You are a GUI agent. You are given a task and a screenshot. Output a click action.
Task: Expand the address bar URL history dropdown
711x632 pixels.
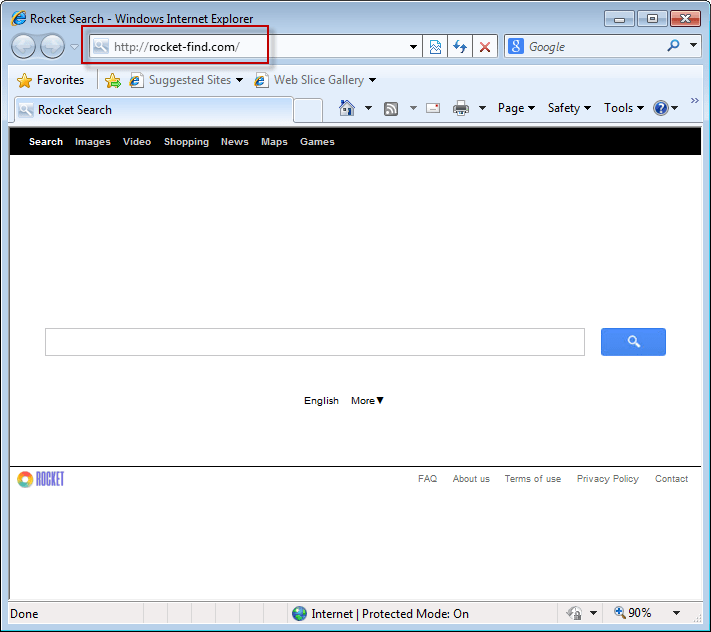click(x=413, y=47)
